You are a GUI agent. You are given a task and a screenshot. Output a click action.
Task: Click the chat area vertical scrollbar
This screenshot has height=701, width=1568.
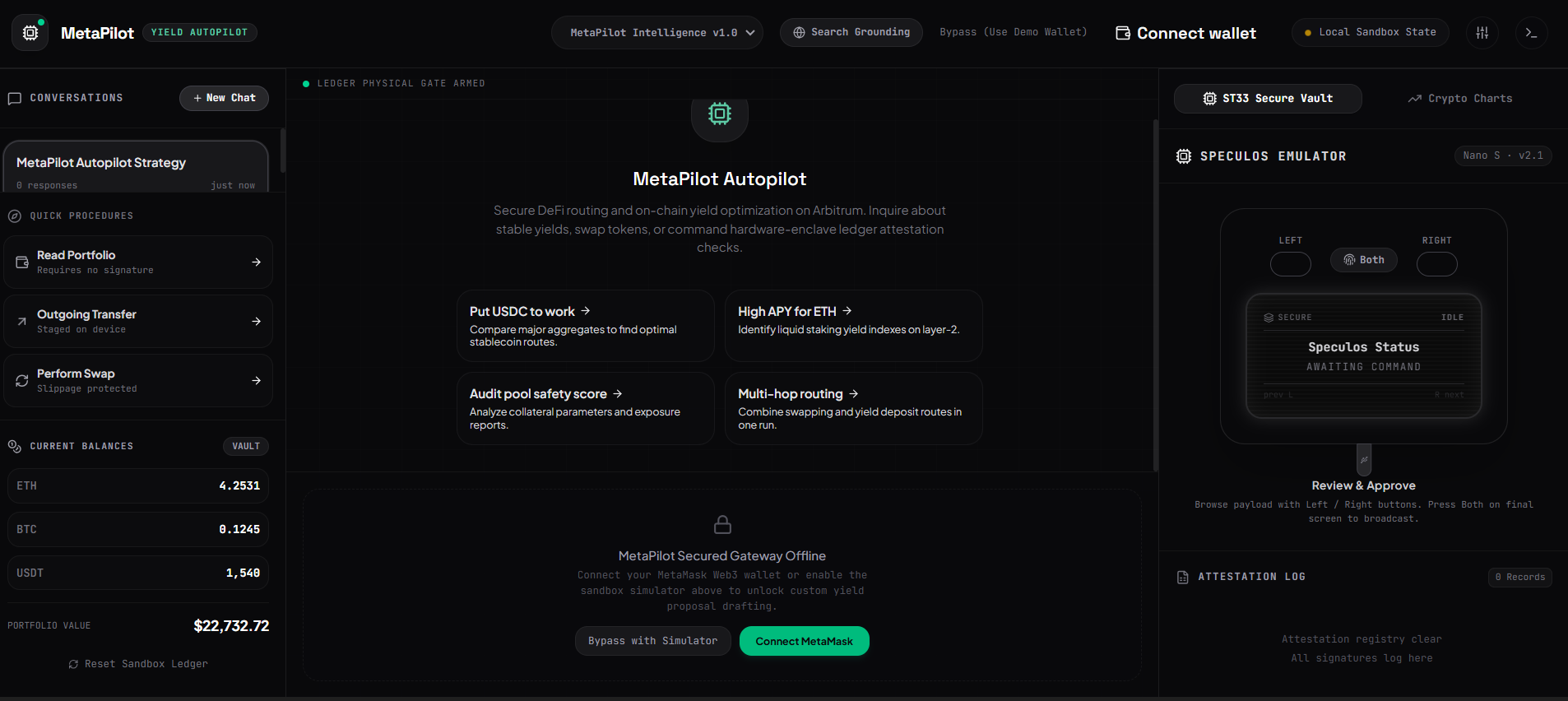1155,296
